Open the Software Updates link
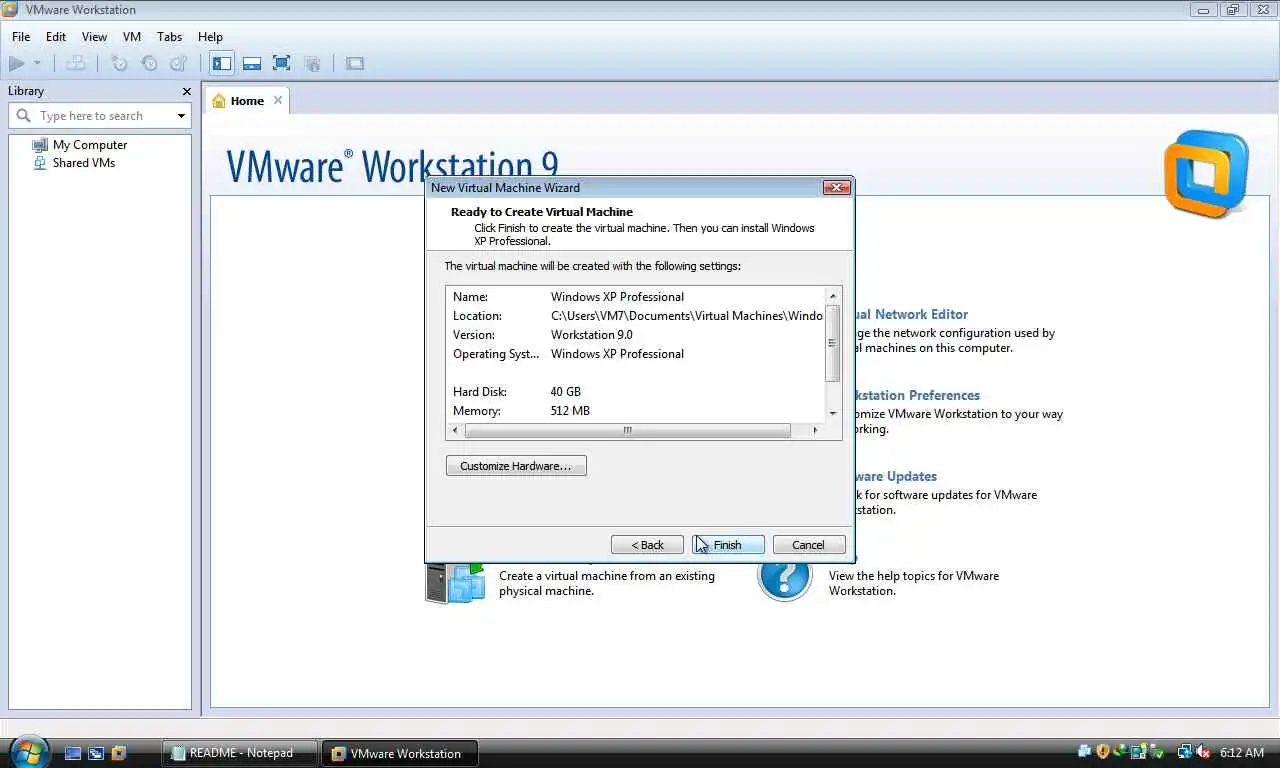The height and width of the screenshot is (768, 1280). tap(896, 476)
